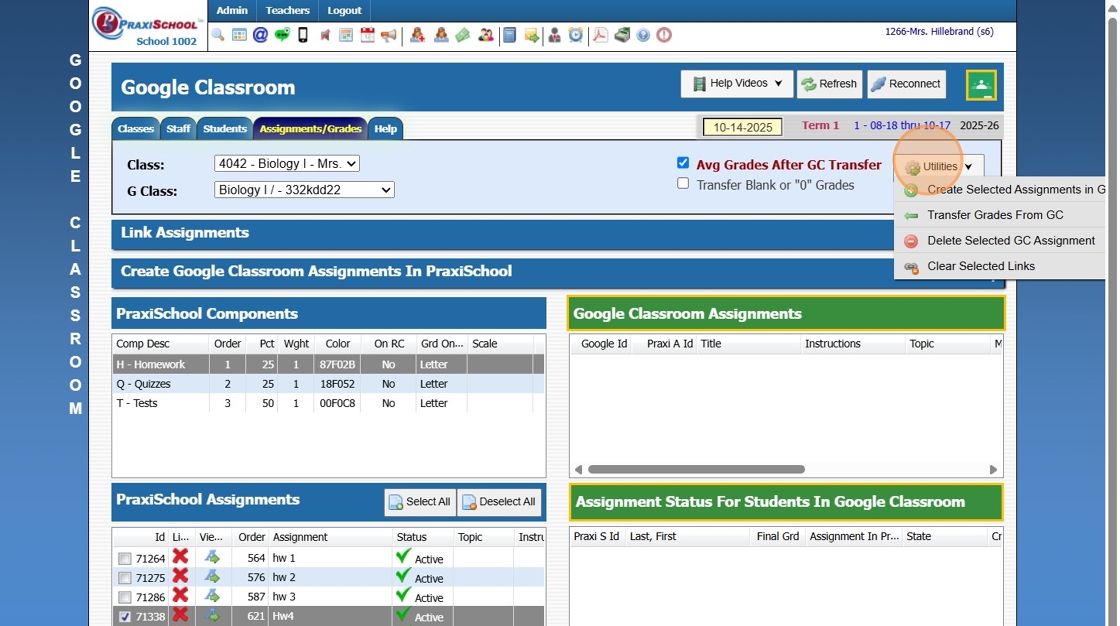Click the Reconnect button
Viewport: 1120px width, 626px height.
click(x=906, y=84)
